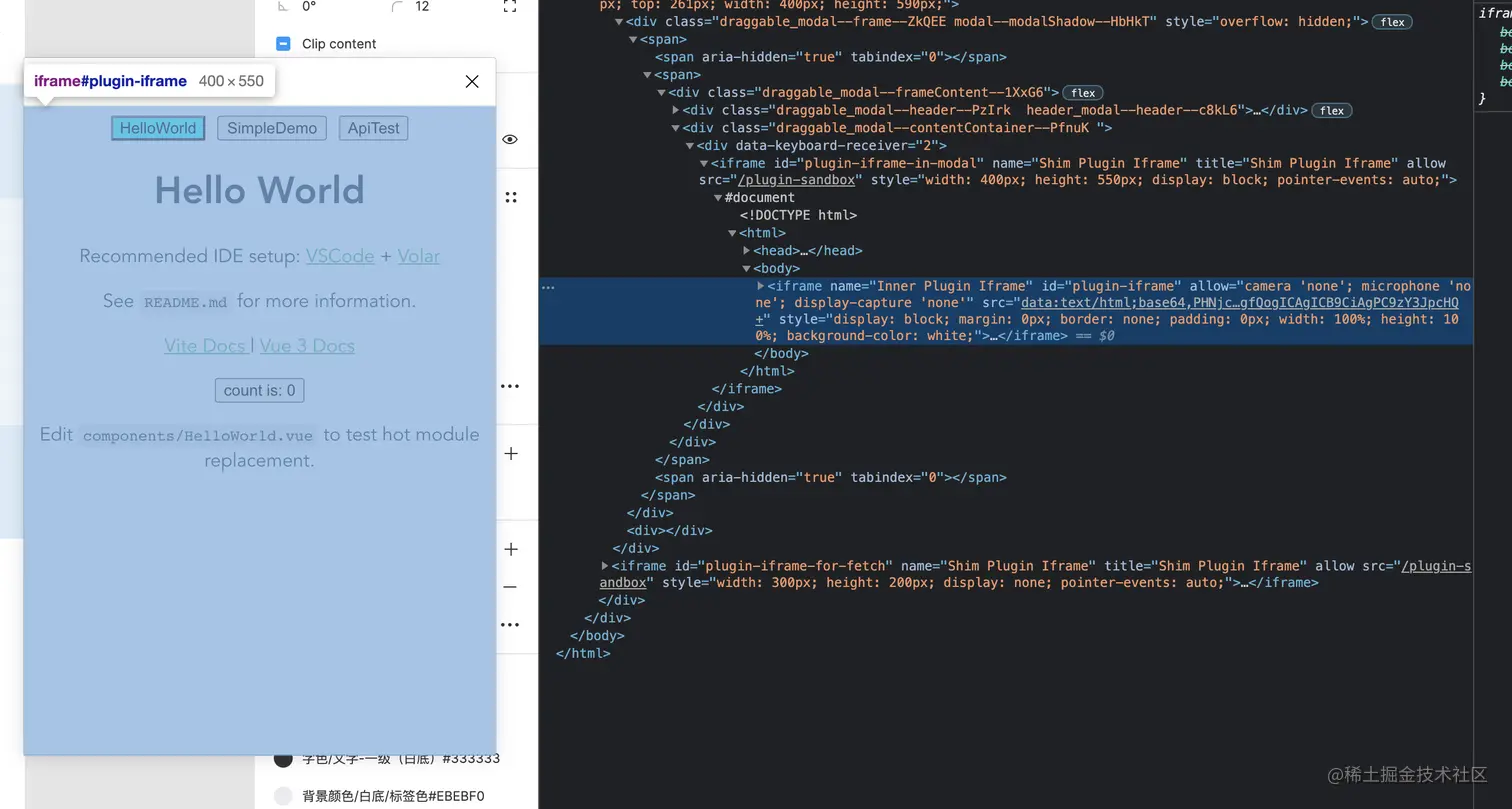Switch to the ApiTest tab in the plugin
1512x809 pixels.
(x=374, y=128)
